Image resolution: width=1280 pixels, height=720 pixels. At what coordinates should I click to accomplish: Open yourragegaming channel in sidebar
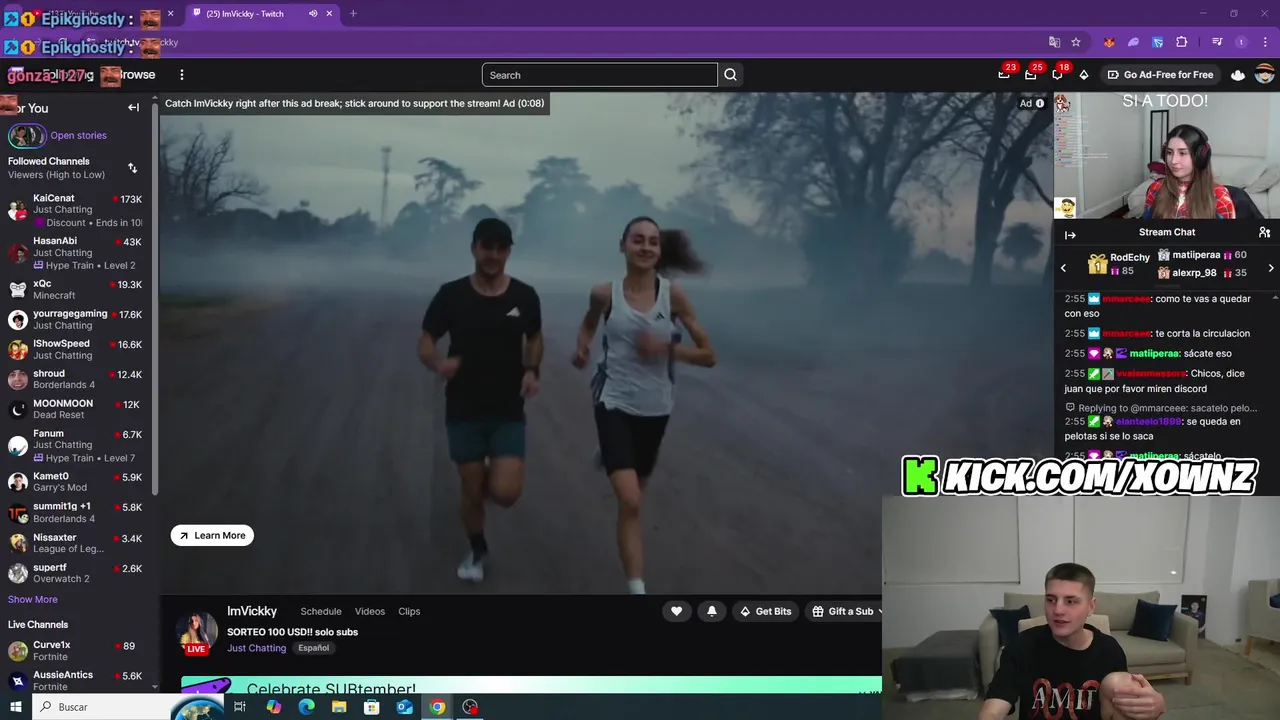tap(76, 320)
